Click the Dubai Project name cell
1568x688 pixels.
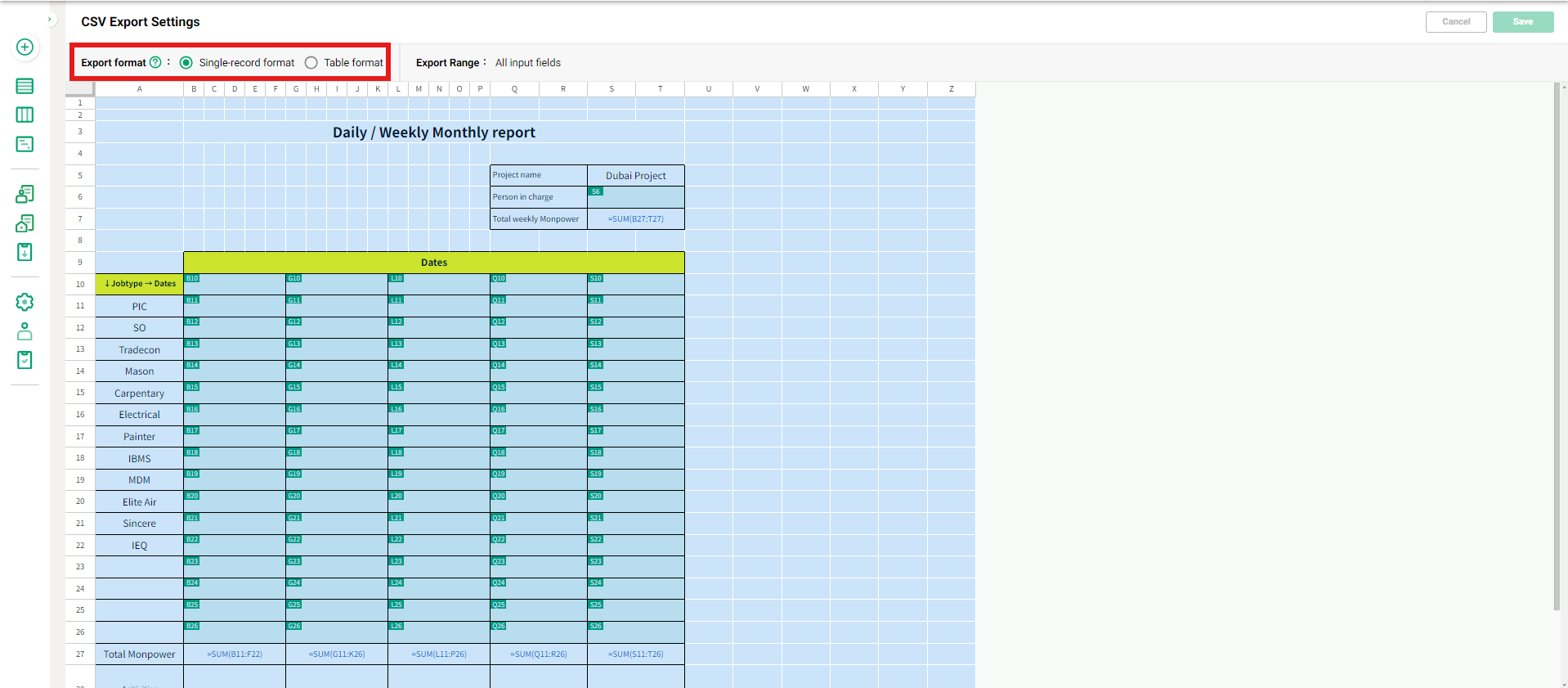click(x=635, y=176)
